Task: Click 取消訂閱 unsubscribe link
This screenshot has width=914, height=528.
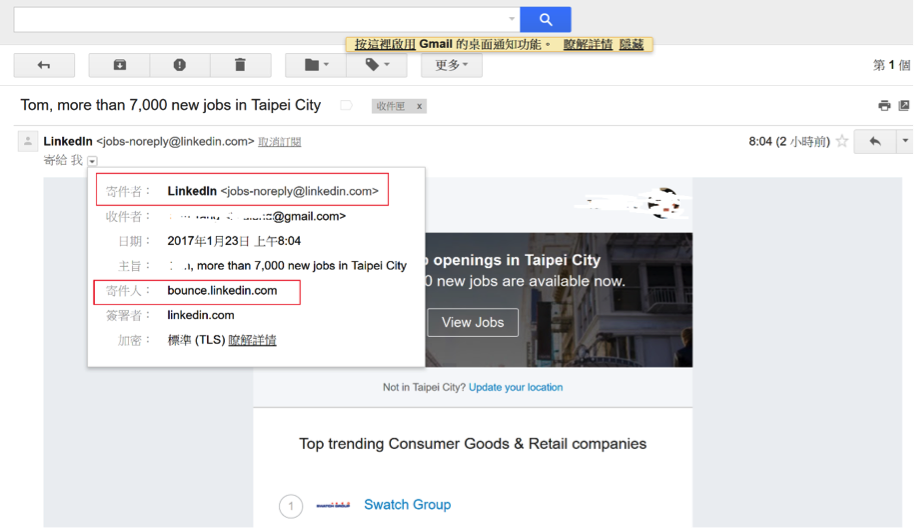Action: click(x=279, y=142)
